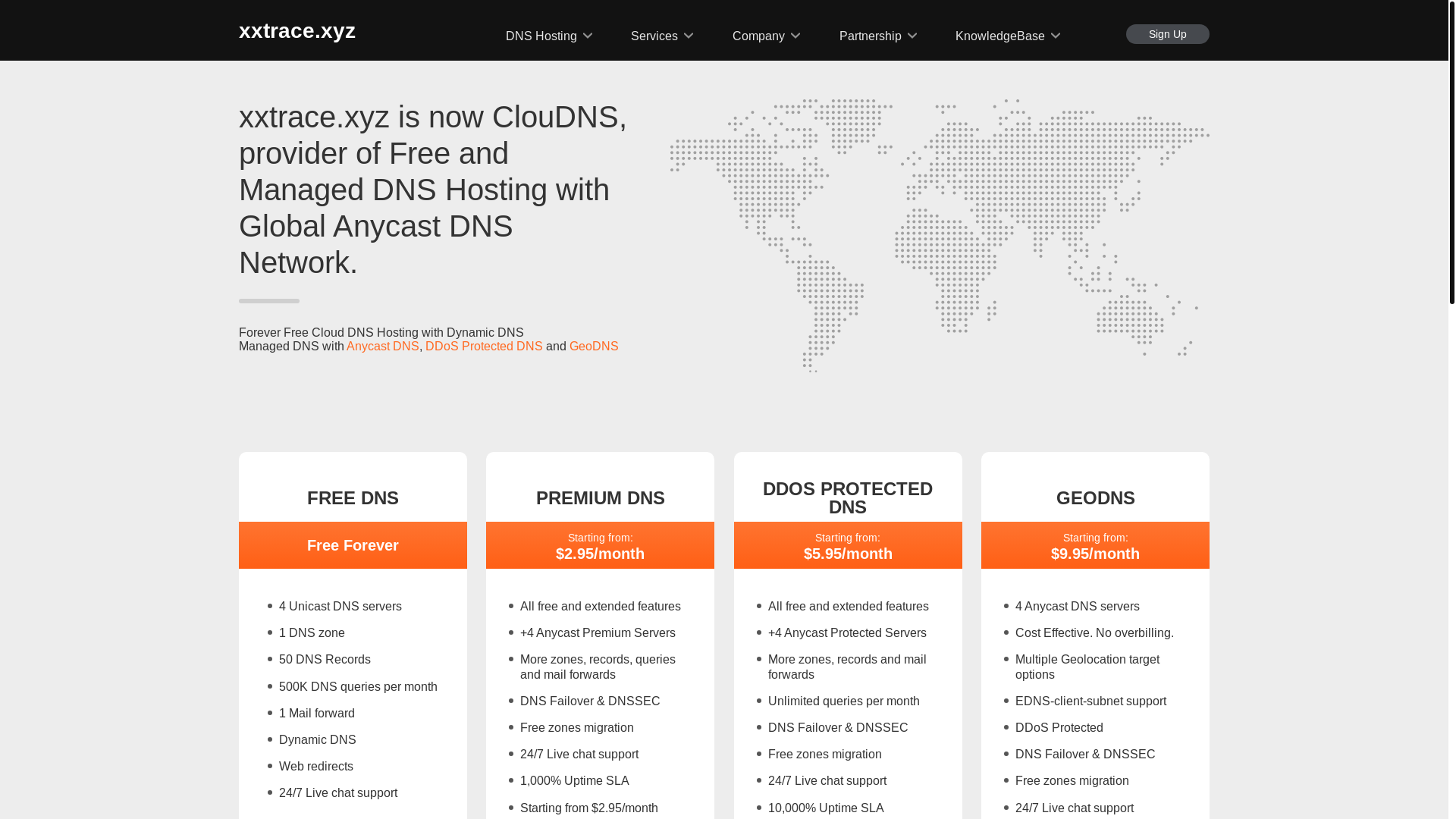Screen dimensions: 1456x819
Task: Click the $9.95/month price banner
Action: point(1095,545)
